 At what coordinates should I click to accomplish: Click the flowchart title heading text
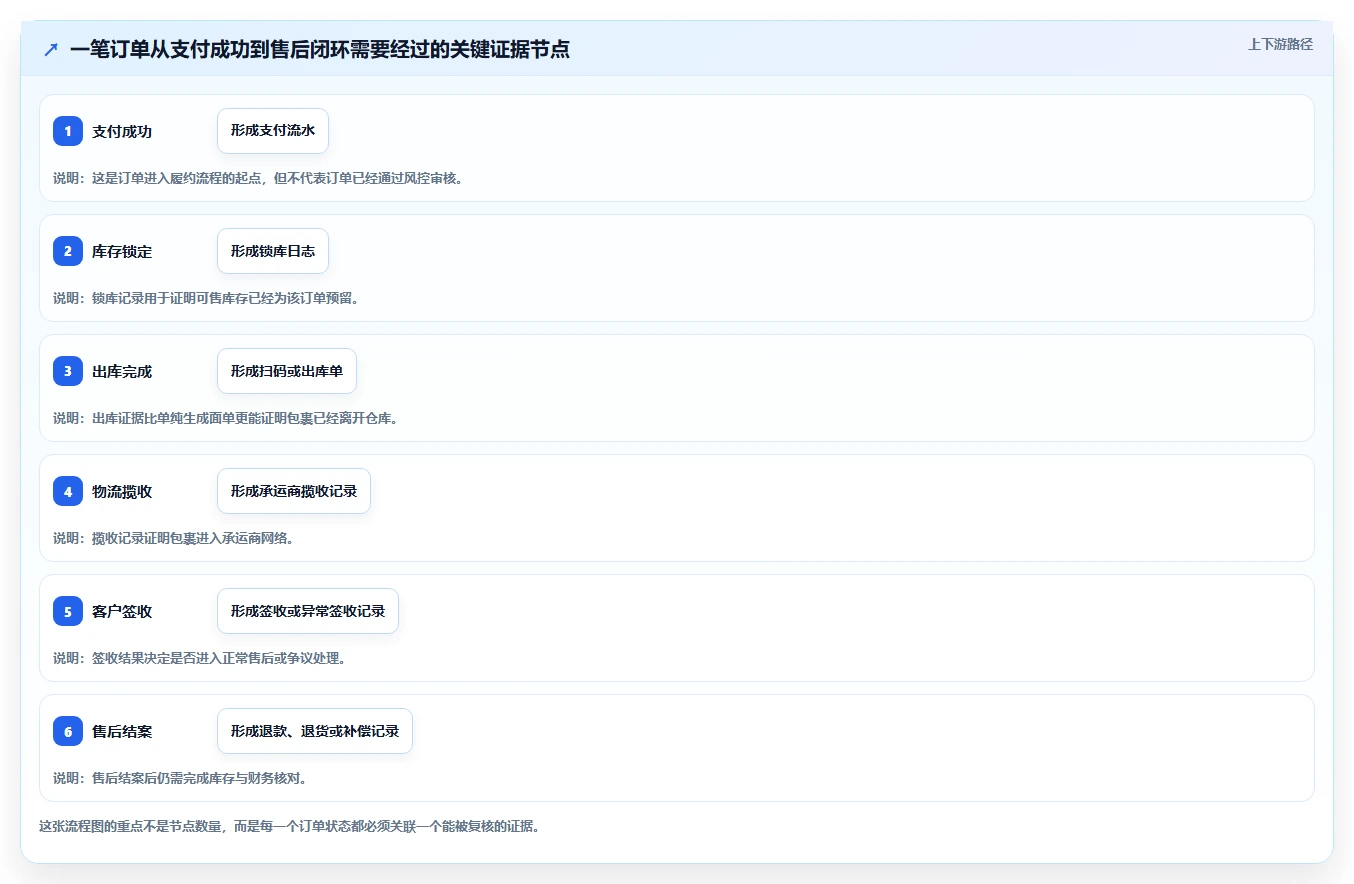[320, 49]
